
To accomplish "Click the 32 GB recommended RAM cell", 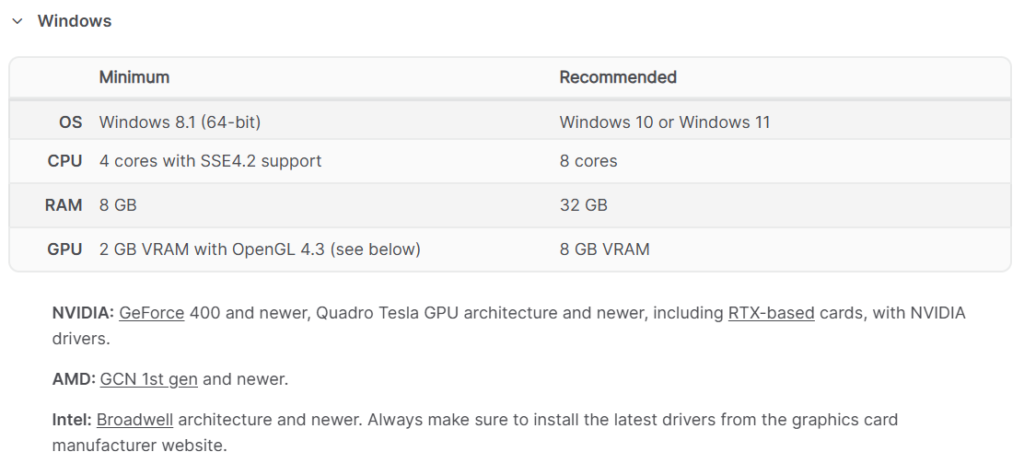I will tap(583, 205).
